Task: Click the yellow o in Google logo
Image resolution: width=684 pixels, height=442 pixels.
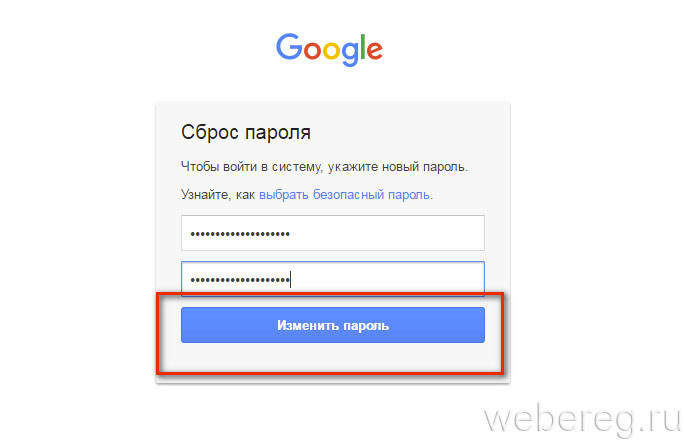Action: click(331, 51)
